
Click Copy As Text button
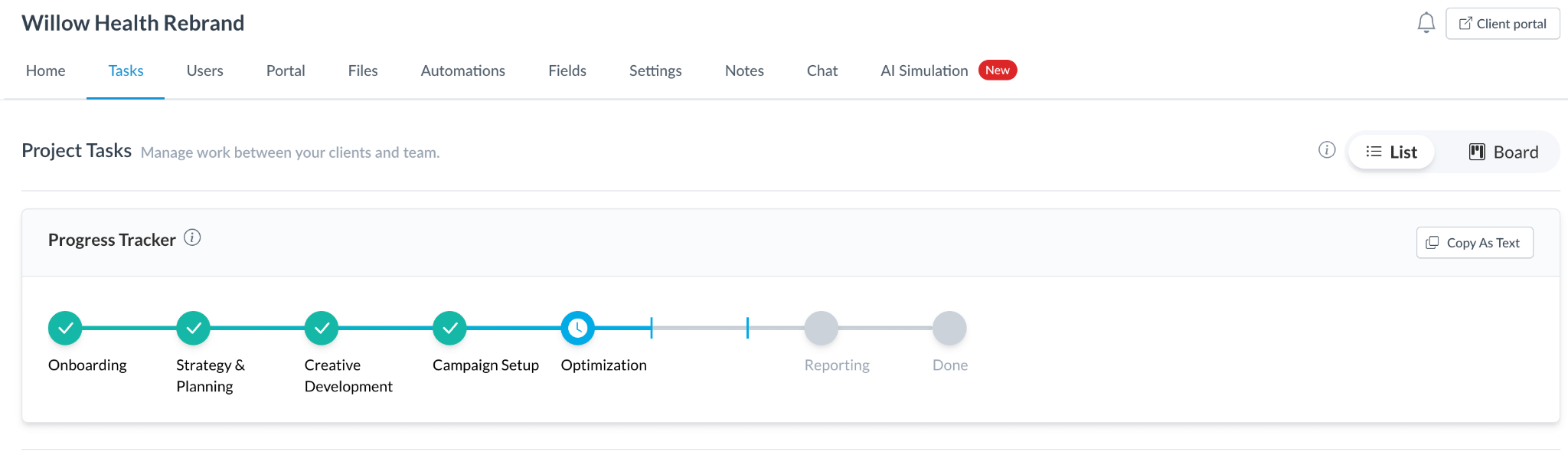click(1475, 243)
